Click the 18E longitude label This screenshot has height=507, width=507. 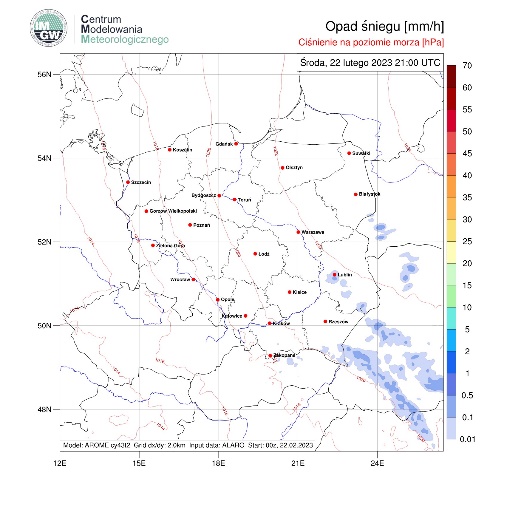pyautogui.click(x=218, y=463)
